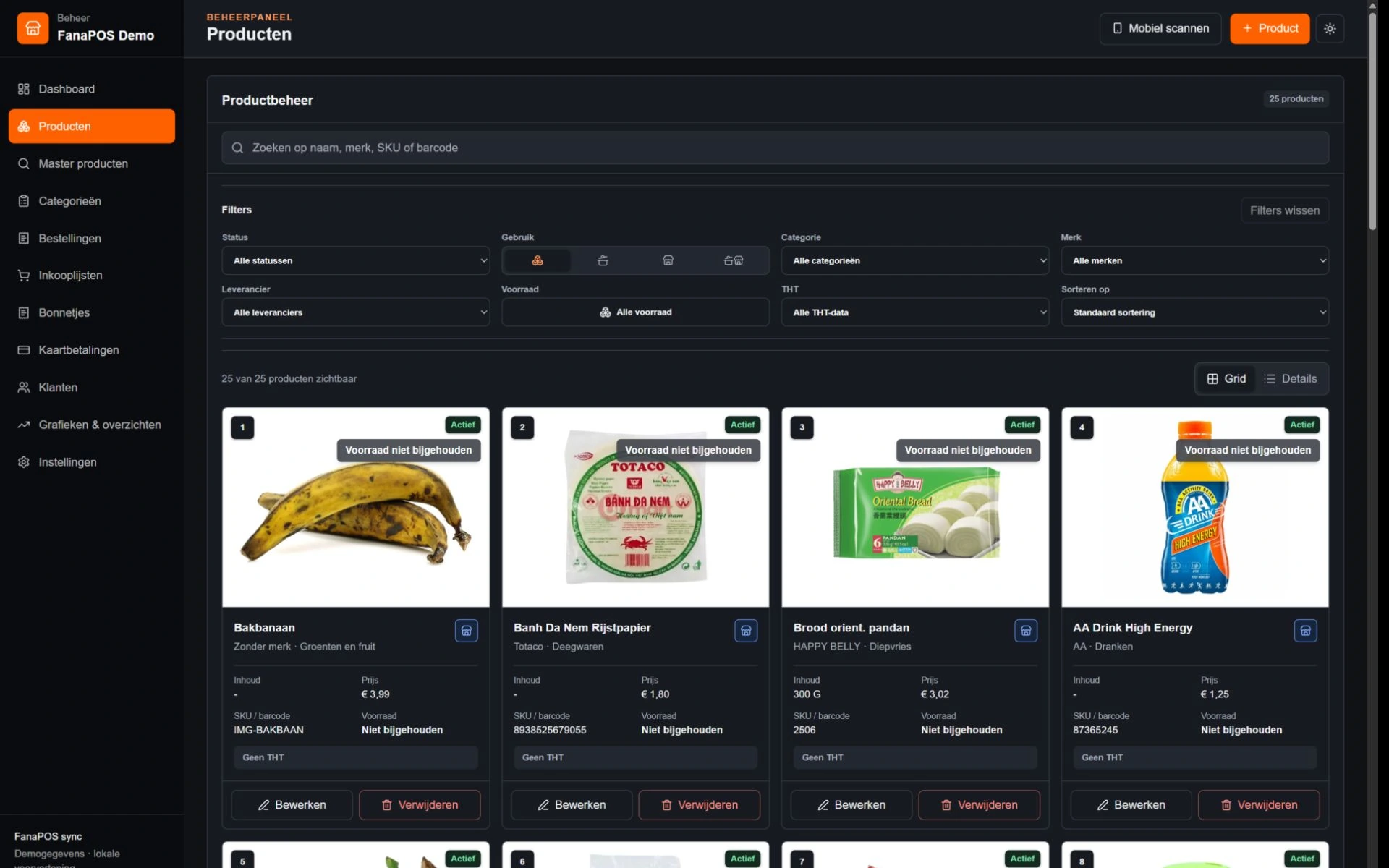
Task: Click the clipboard icon beside Categorieën
Action: (24, 201)
